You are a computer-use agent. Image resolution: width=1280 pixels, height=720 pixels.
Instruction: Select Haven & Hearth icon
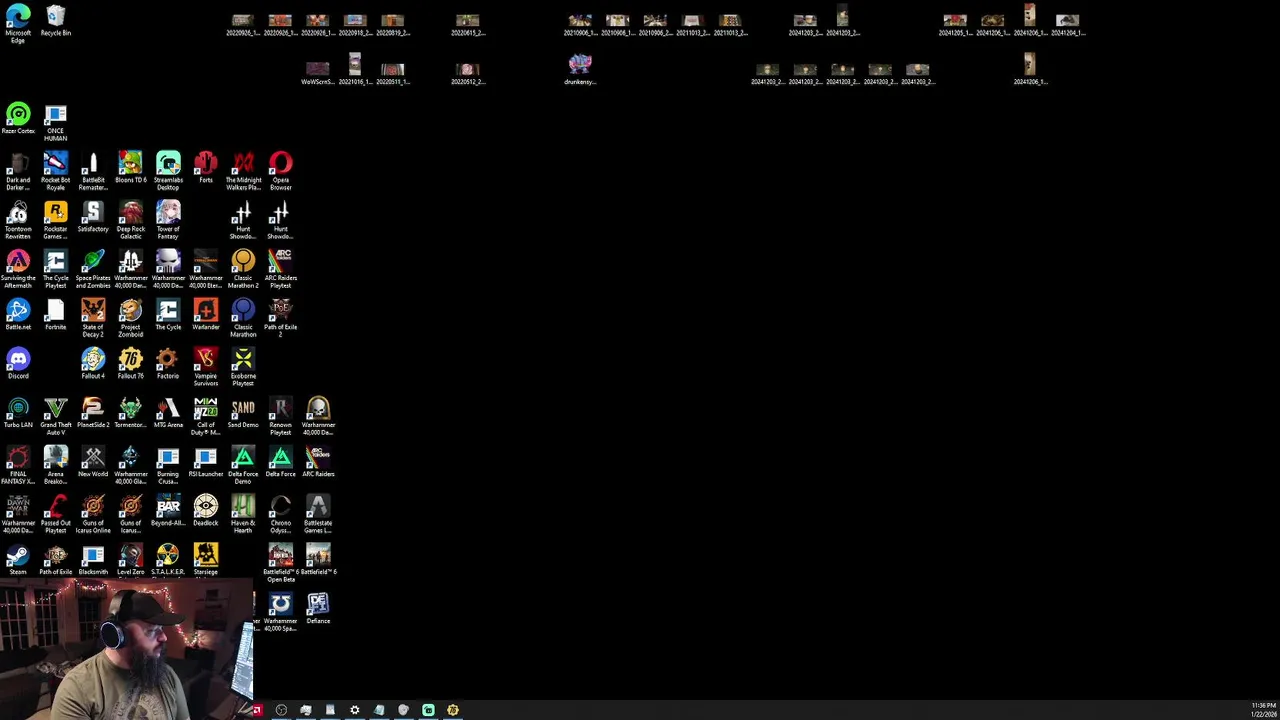click(x=243, y=514)
